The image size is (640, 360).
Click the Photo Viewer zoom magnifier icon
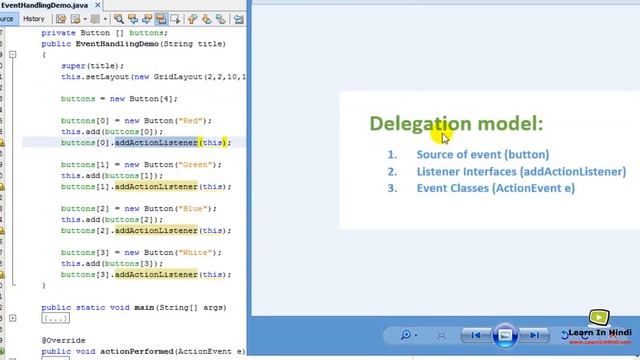coord(405,335)
